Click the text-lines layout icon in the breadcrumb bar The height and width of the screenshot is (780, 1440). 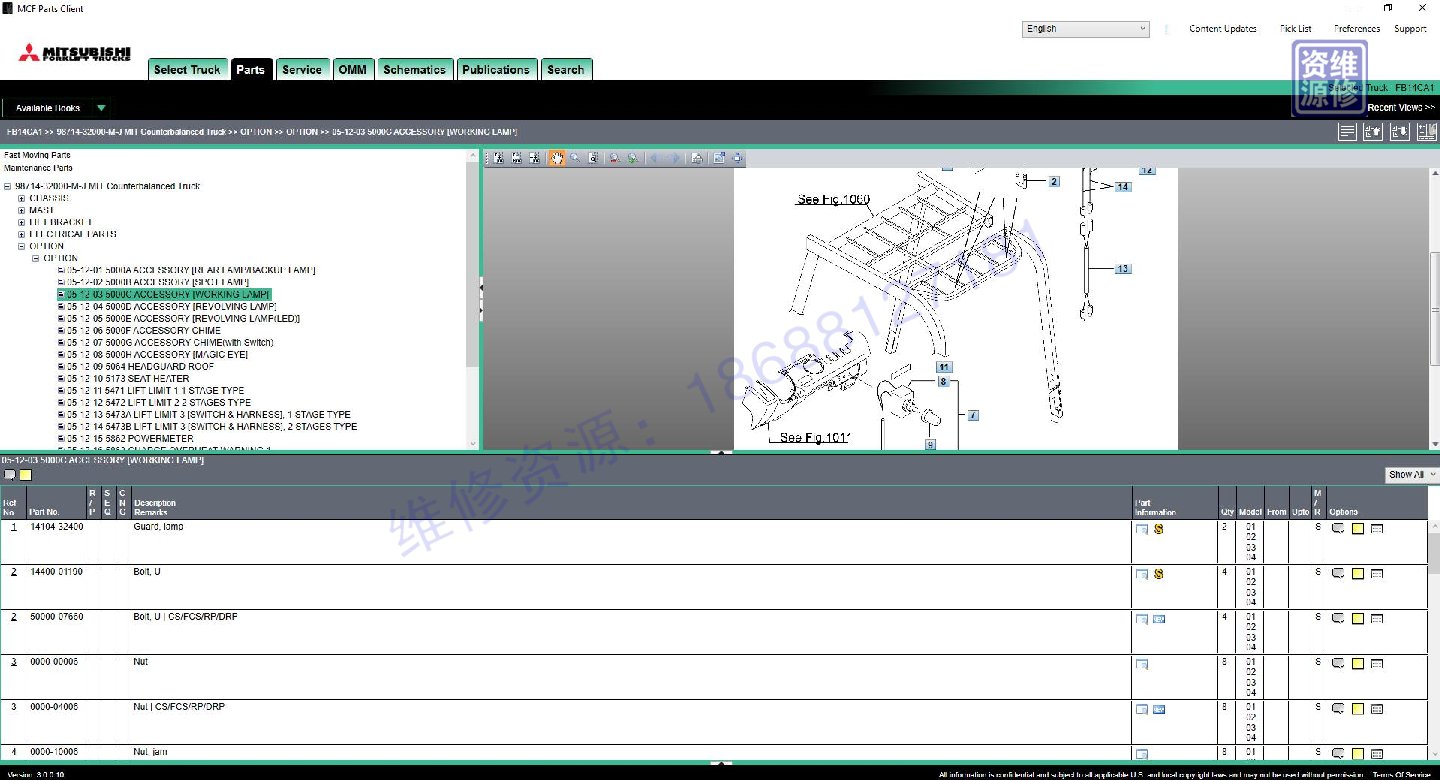pyautogui.click(x=1347, y=132)
